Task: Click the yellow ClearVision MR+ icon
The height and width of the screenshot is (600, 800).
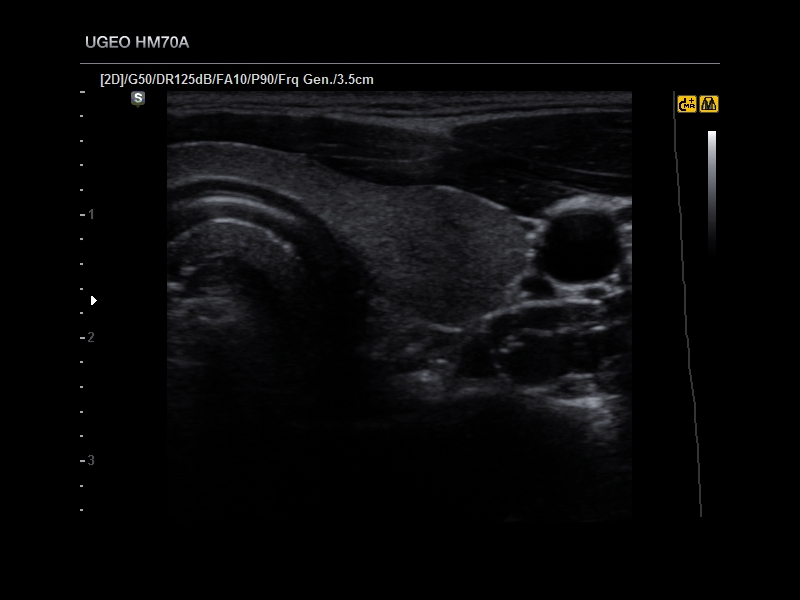Action: tap(687, 104)
